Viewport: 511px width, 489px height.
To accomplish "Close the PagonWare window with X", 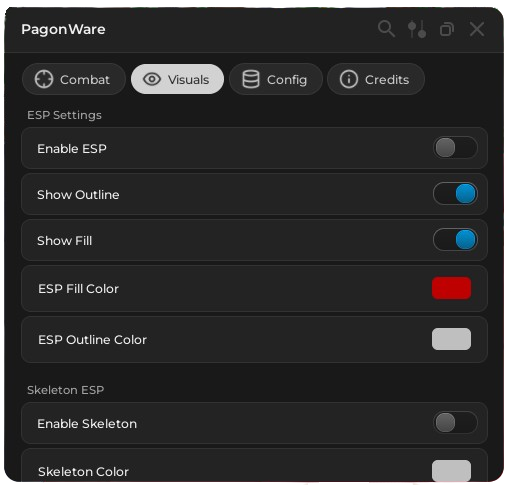I will (477, 29).
